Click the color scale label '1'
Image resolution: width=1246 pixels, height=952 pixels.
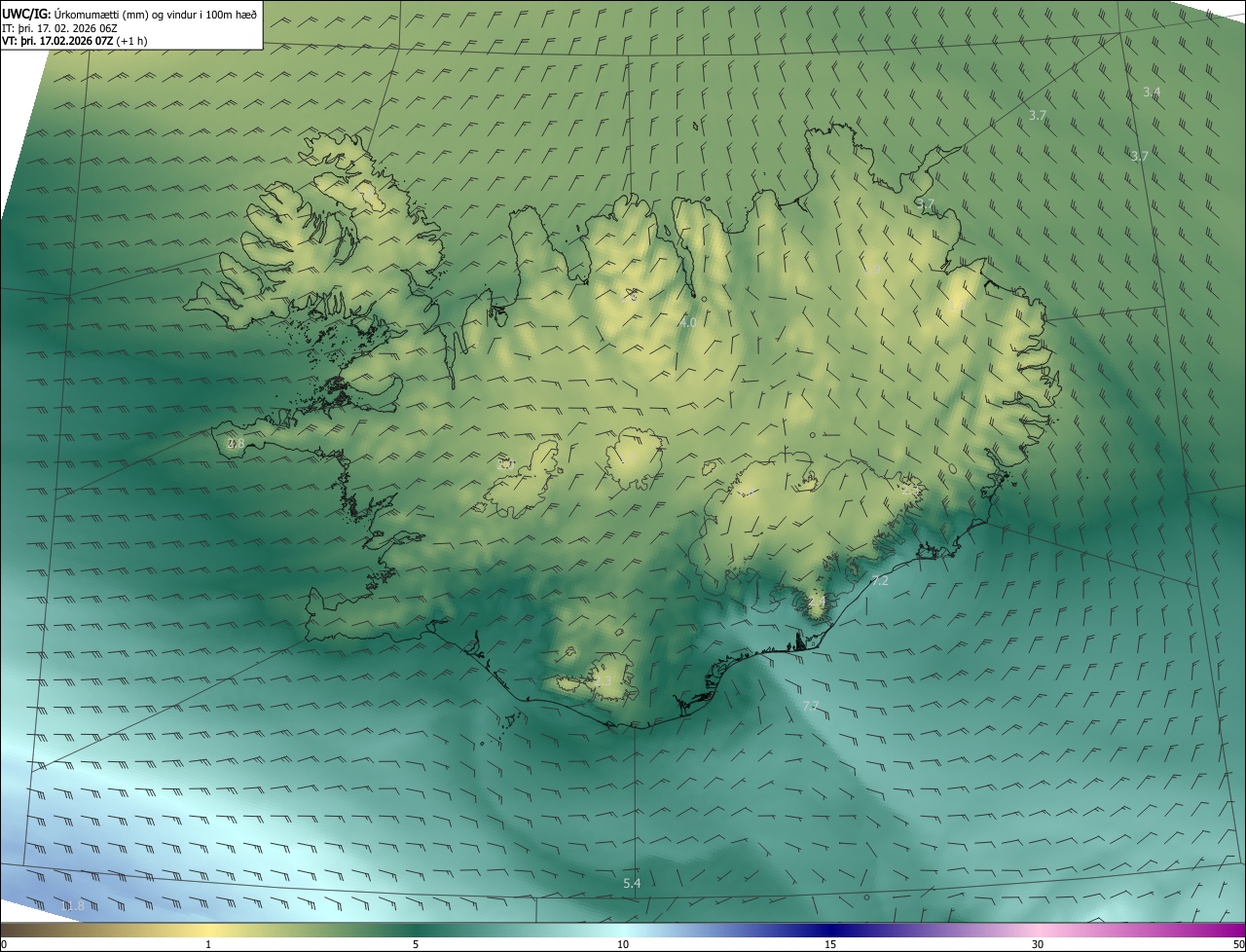208,944
